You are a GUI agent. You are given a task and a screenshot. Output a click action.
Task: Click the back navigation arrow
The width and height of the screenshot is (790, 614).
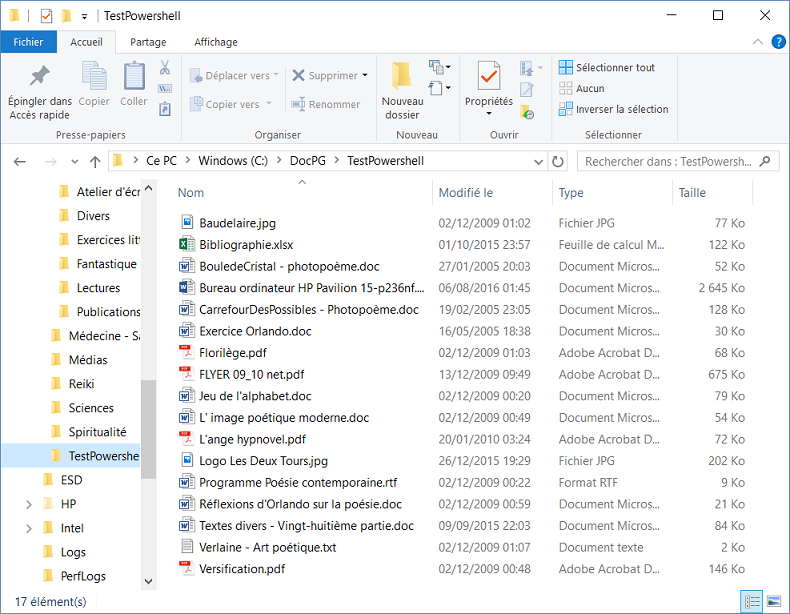pyautogui.click(x=20, y=162)
